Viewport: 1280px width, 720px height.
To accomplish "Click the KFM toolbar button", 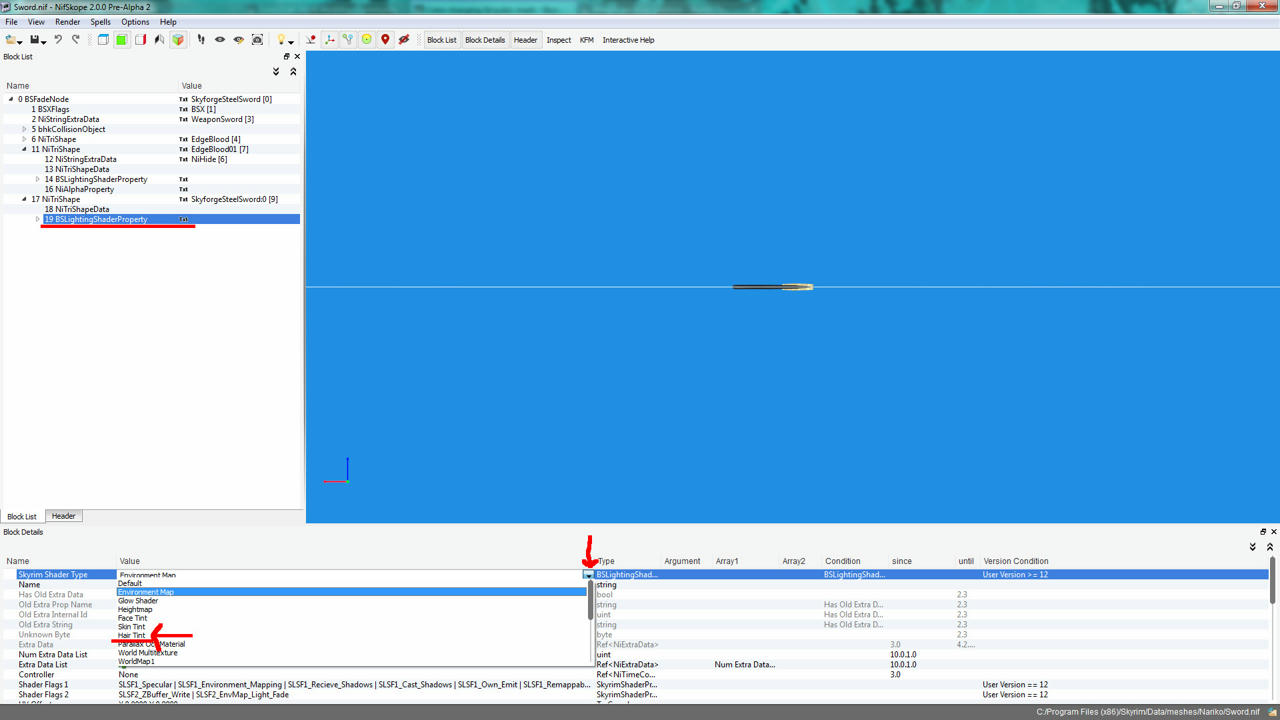I will [587, 40].
